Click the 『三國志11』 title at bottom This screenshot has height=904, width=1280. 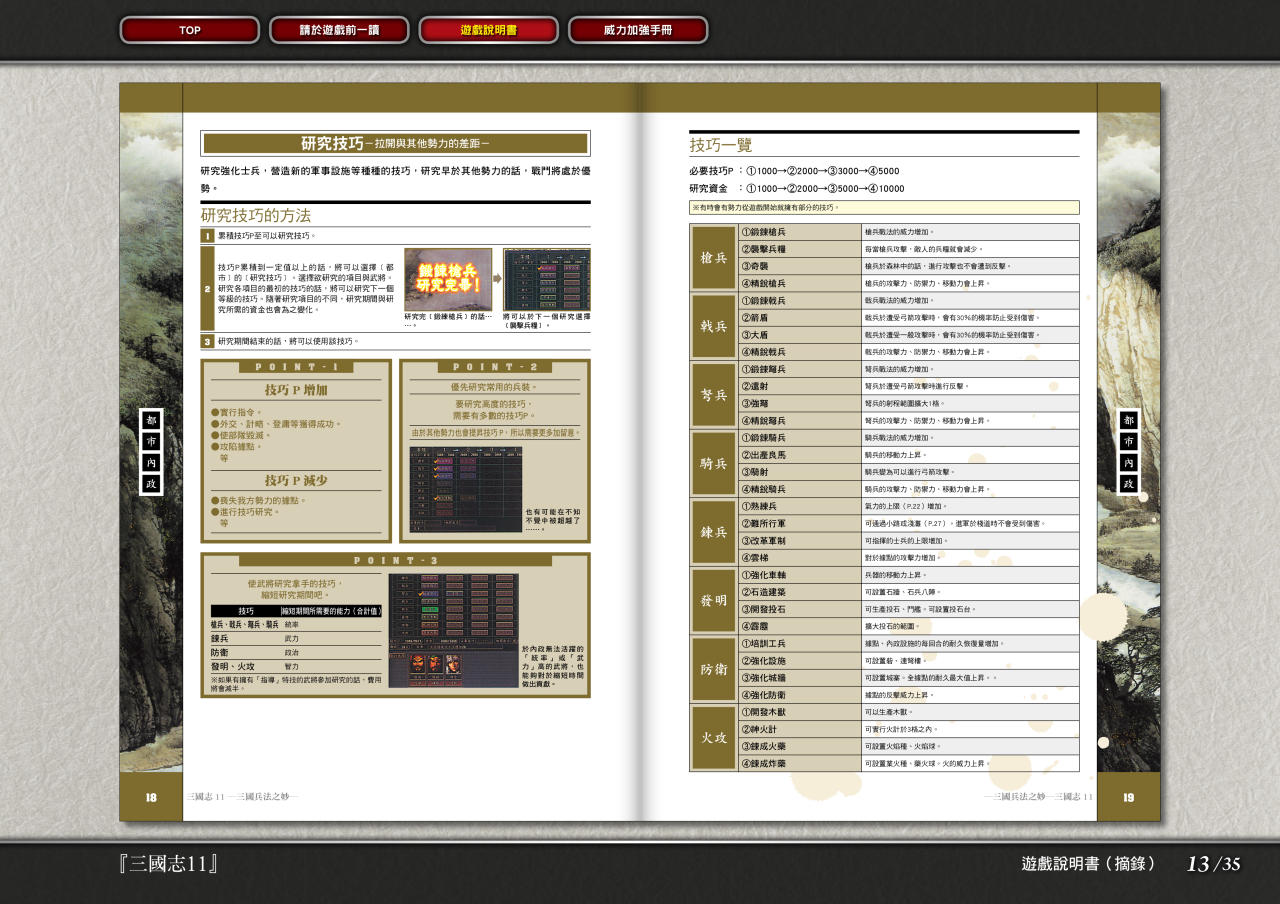tap(169, 864)
